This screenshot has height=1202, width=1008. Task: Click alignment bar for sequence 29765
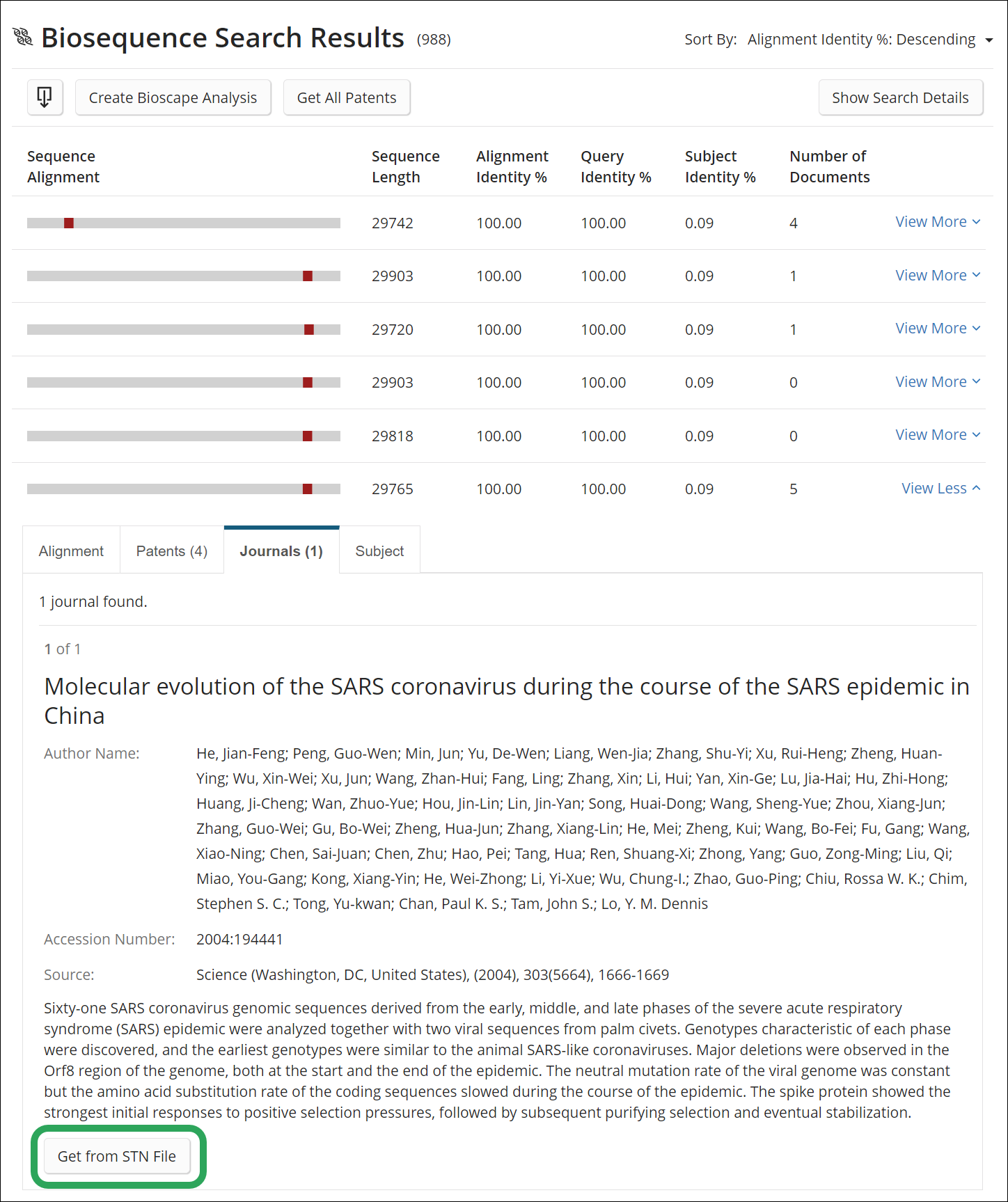tap(183, 489)
